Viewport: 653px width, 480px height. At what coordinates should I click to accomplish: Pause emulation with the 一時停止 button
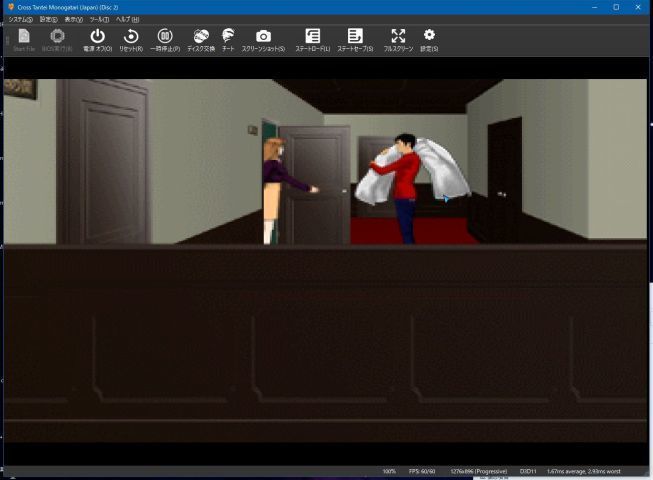tap(165, 40)
